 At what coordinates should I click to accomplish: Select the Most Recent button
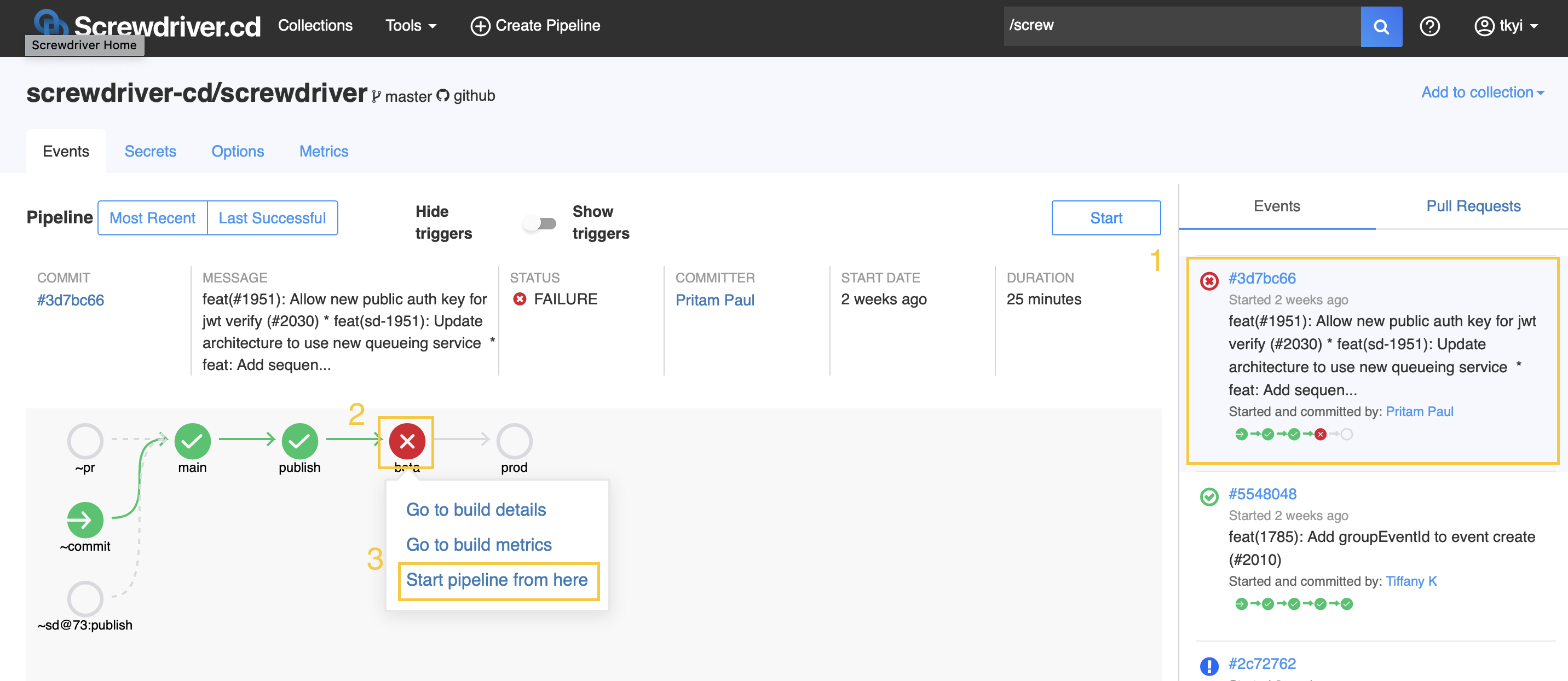coord(152,218)
